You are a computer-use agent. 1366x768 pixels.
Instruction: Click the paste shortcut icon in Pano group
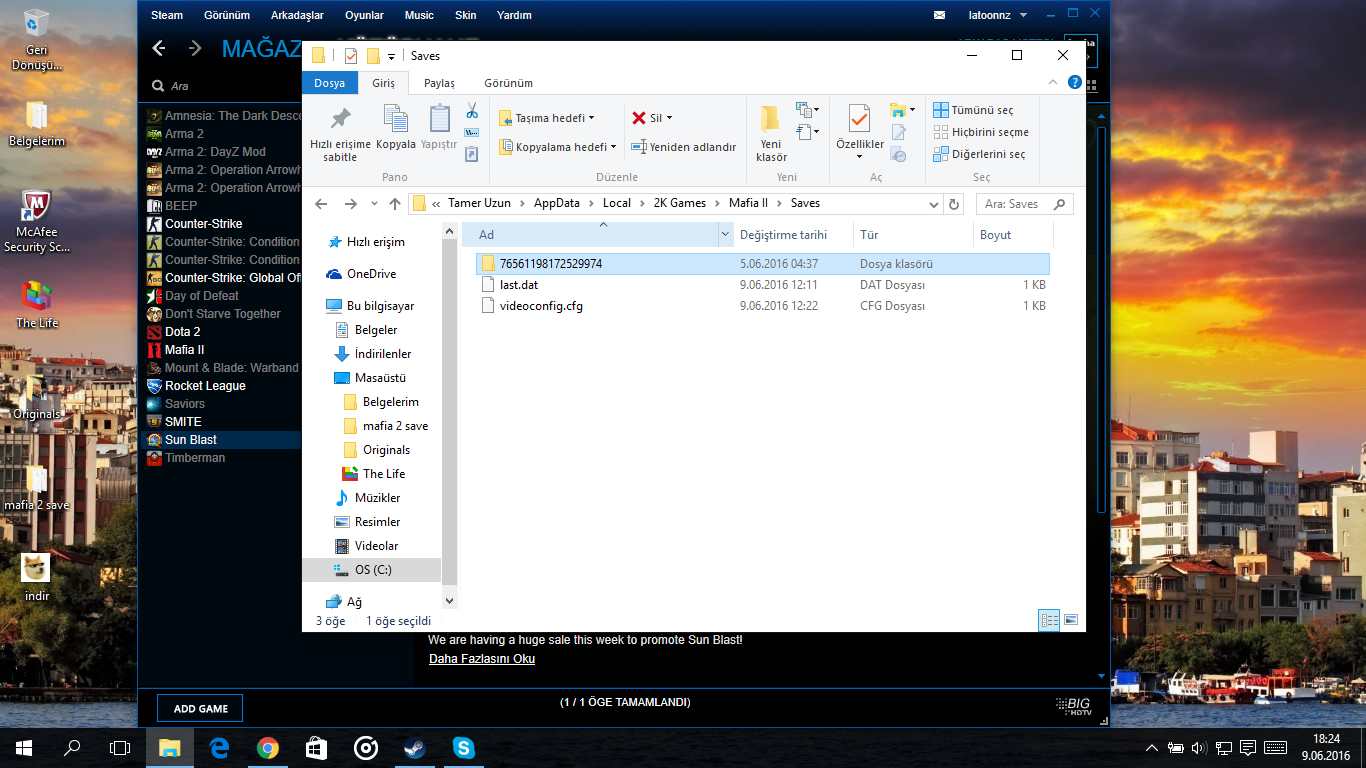[472, 153]
